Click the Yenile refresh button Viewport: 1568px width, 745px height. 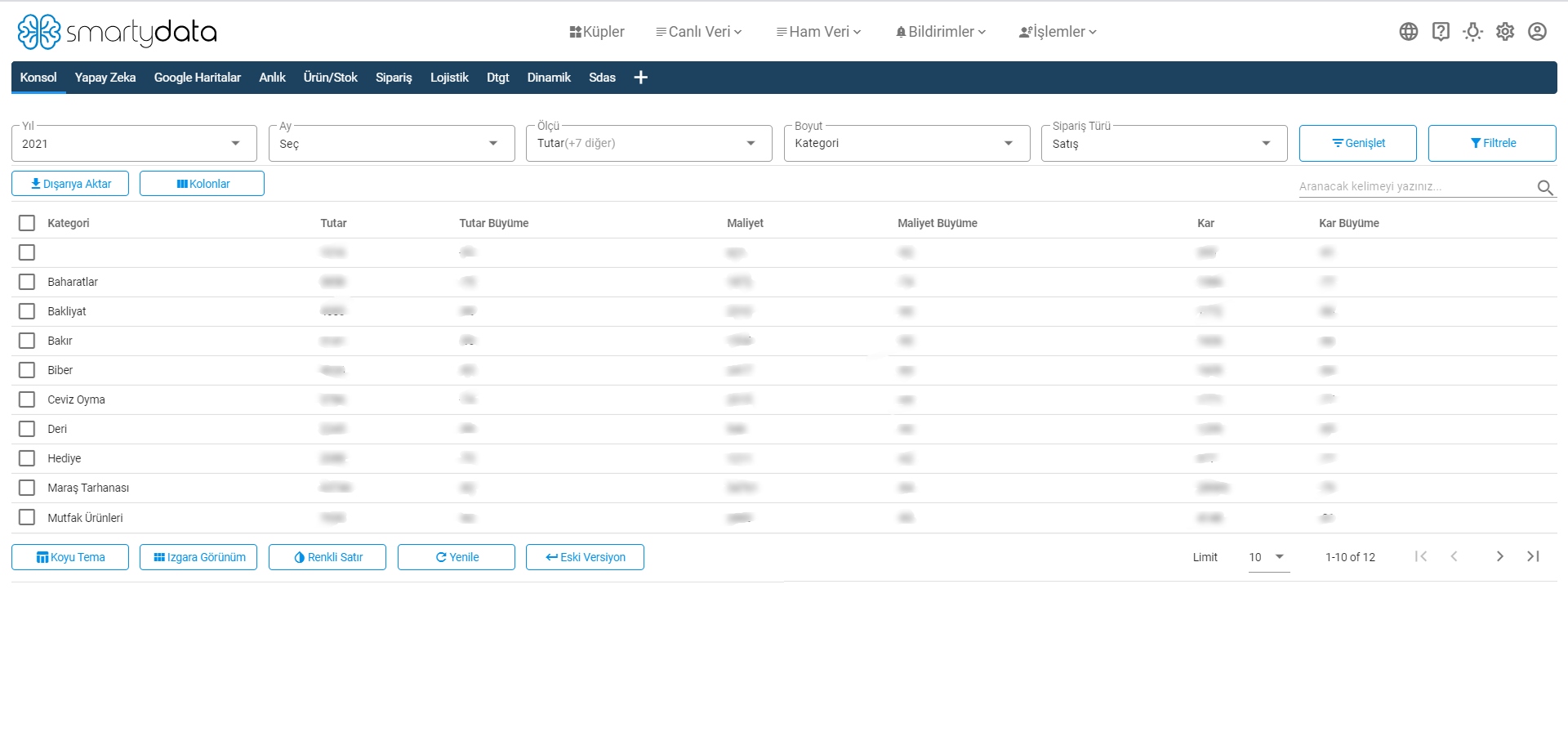pos(457,557)
